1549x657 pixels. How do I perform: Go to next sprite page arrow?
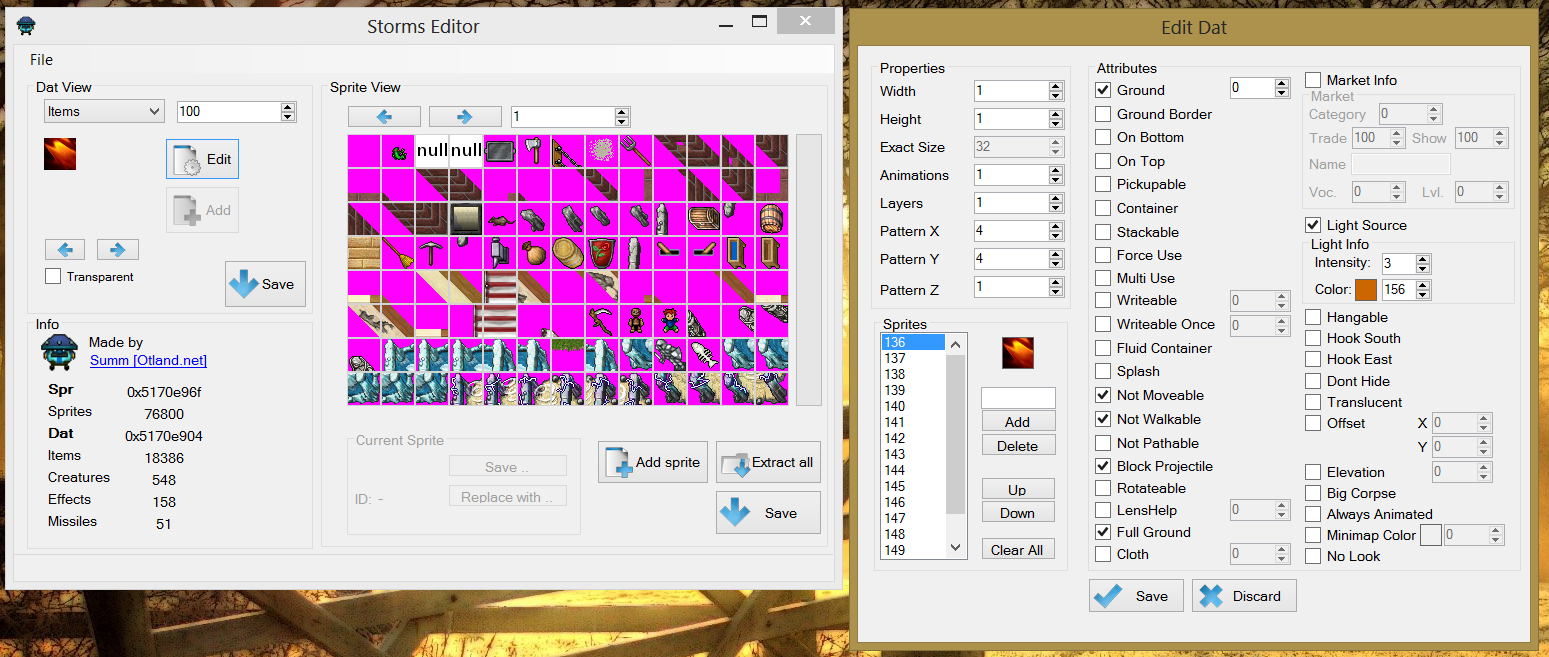[464, 116]
